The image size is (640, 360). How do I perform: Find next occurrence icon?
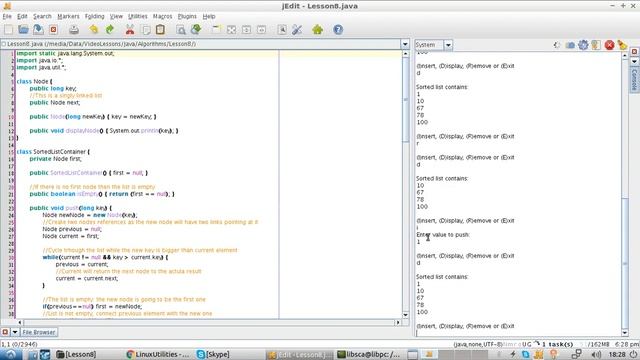click(x=196, y=29)
